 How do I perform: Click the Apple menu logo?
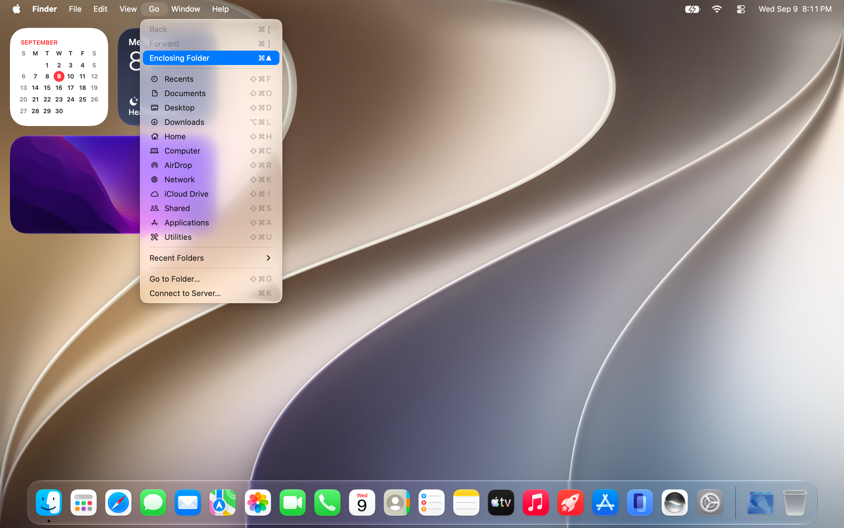coord(16,9)
